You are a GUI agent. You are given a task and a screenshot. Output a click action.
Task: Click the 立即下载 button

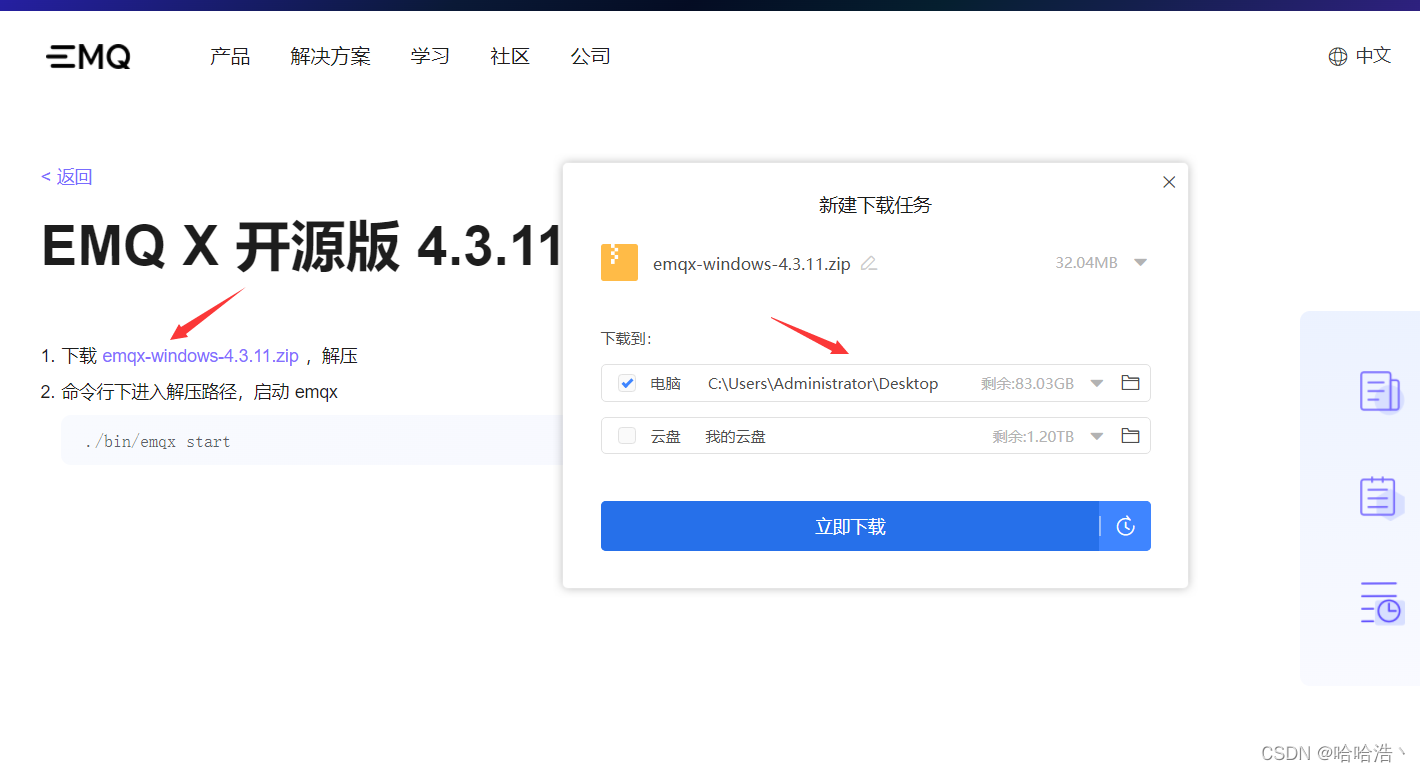(x=850, y=526)
